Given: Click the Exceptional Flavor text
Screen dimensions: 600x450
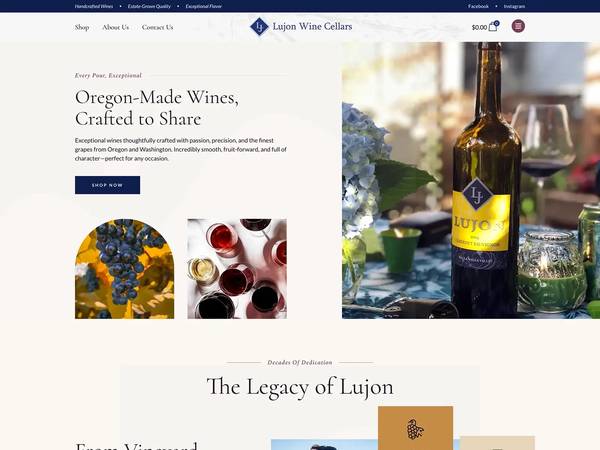Looking at the screenshot, I should point(204,6).
